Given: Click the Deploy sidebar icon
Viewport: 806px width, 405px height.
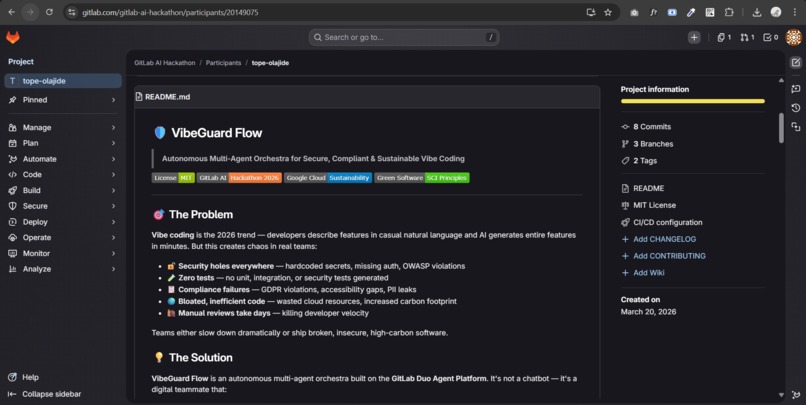Looking at the screenshot, I should (13, 222).
